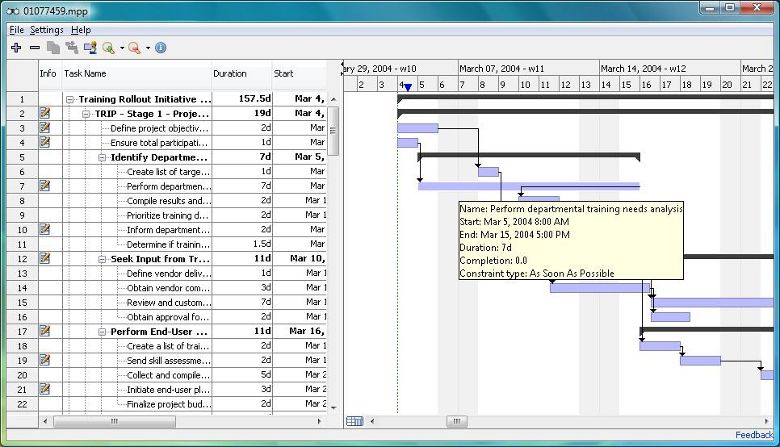Click the zoom in magnifier icon

[x=108, y=47]
